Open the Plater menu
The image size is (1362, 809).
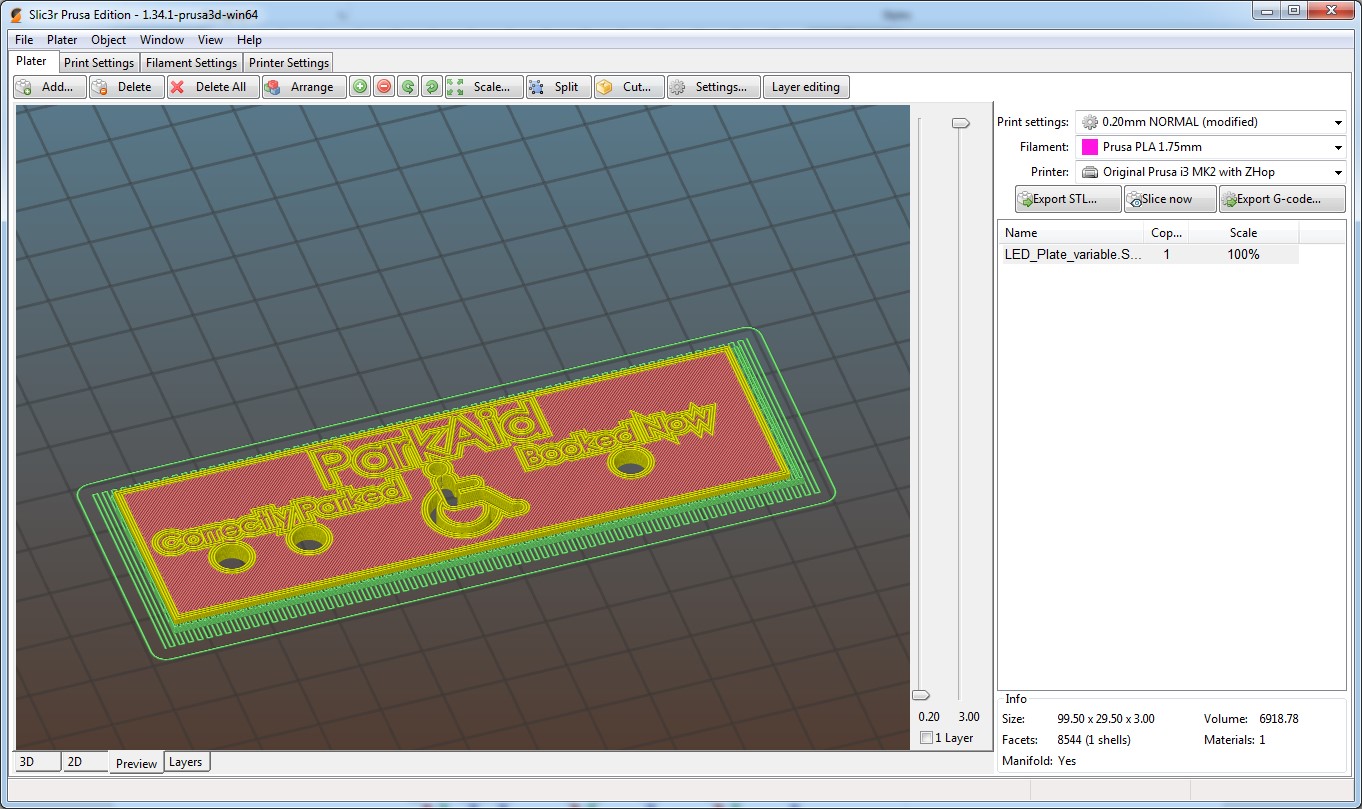click(62, 40)
